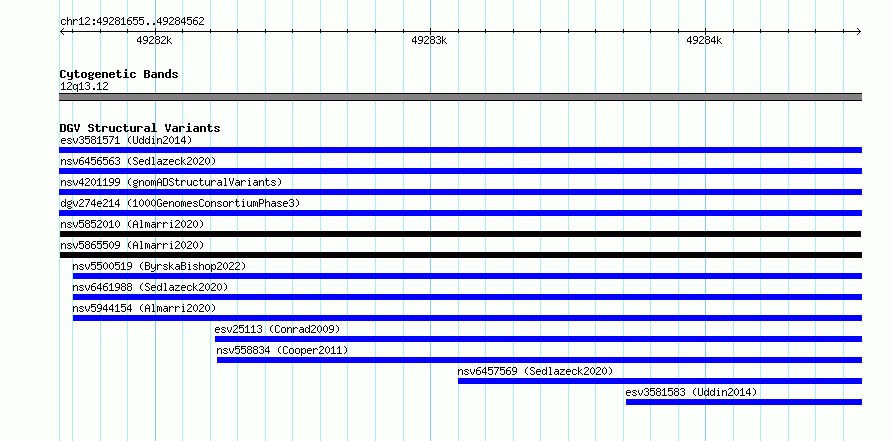The width and height of the screenshot is (890, 441).
Task: Select the nsv6456563 (Sedlazeck2020) label
Action: (138, 161)
